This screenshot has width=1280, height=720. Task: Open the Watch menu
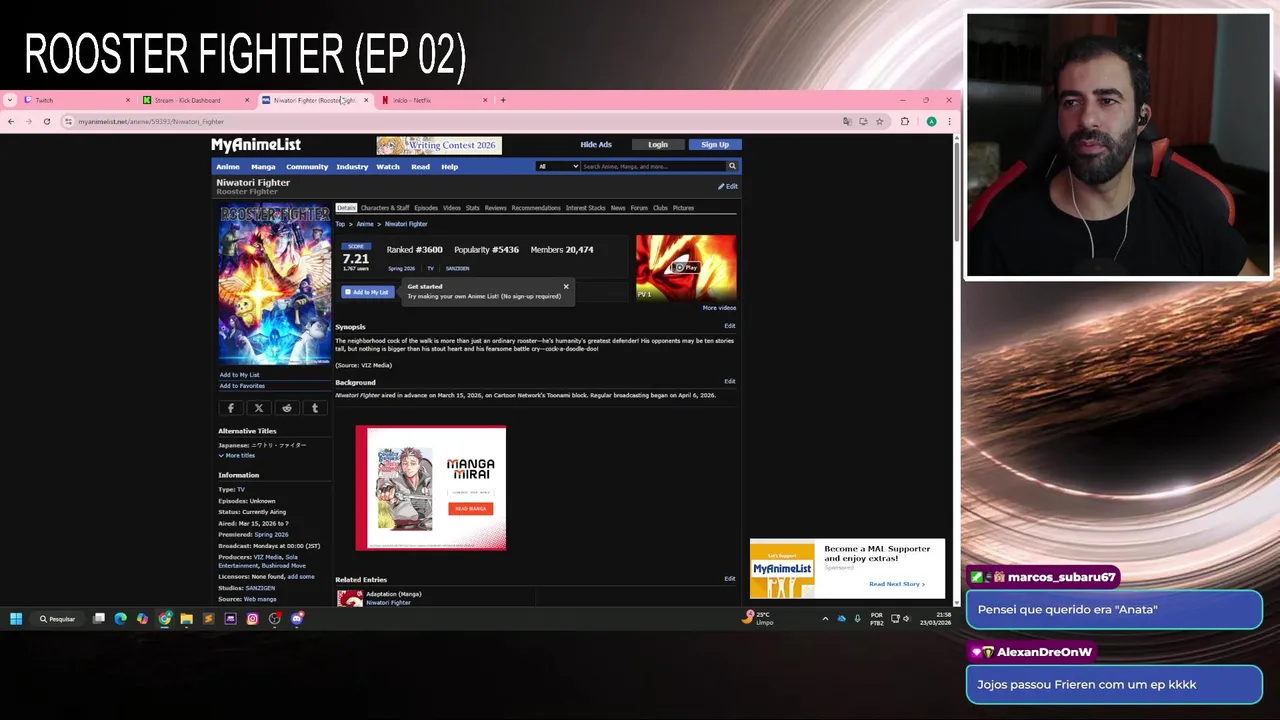click(388, 167)
